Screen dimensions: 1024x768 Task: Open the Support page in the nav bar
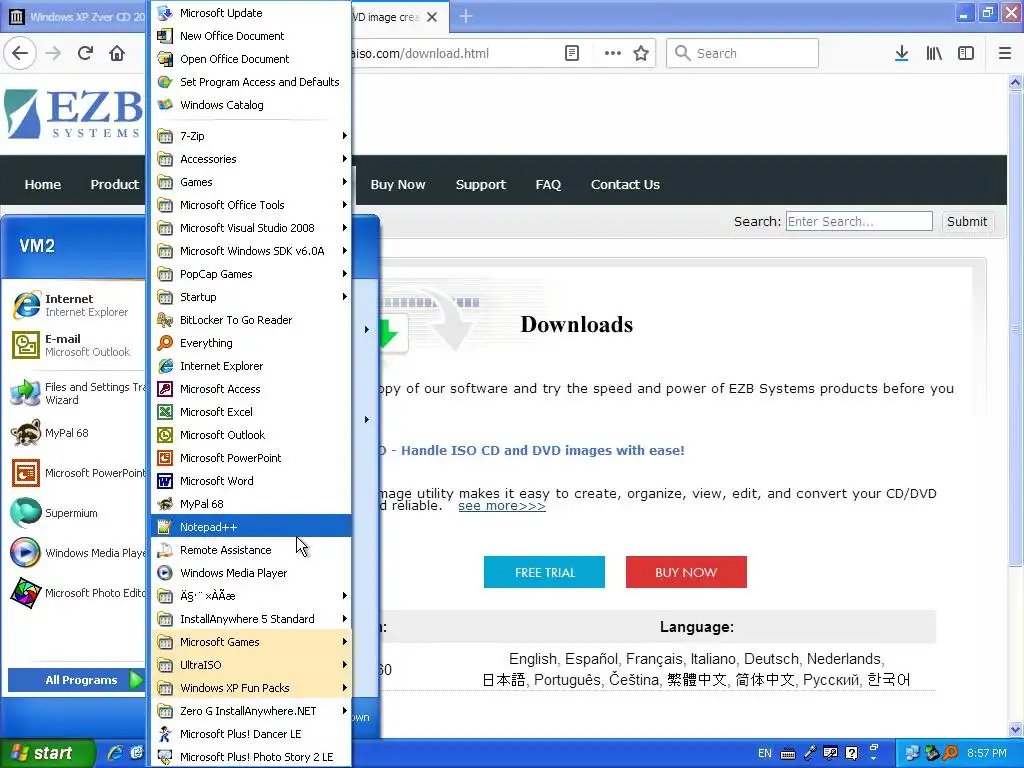point(481,185)
